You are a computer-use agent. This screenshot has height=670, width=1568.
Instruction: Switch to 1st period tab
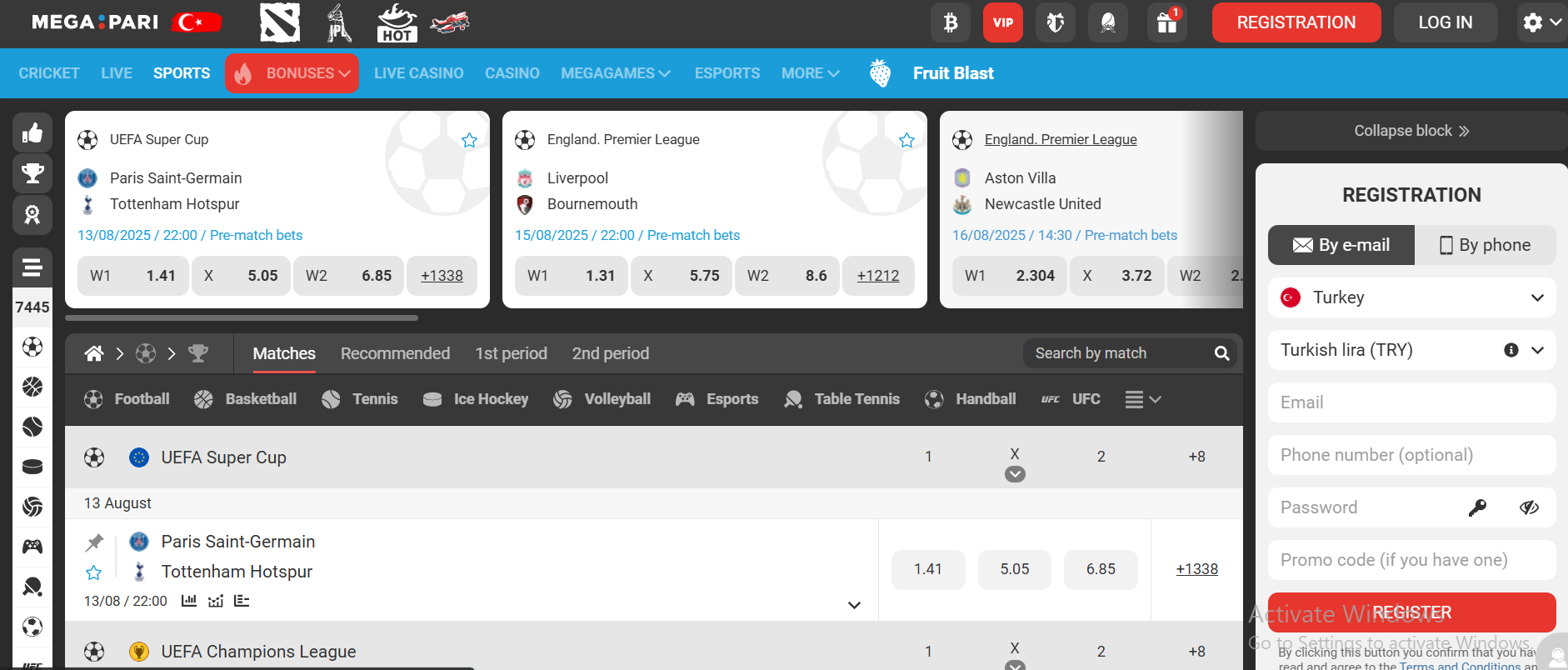coord(511,353)
